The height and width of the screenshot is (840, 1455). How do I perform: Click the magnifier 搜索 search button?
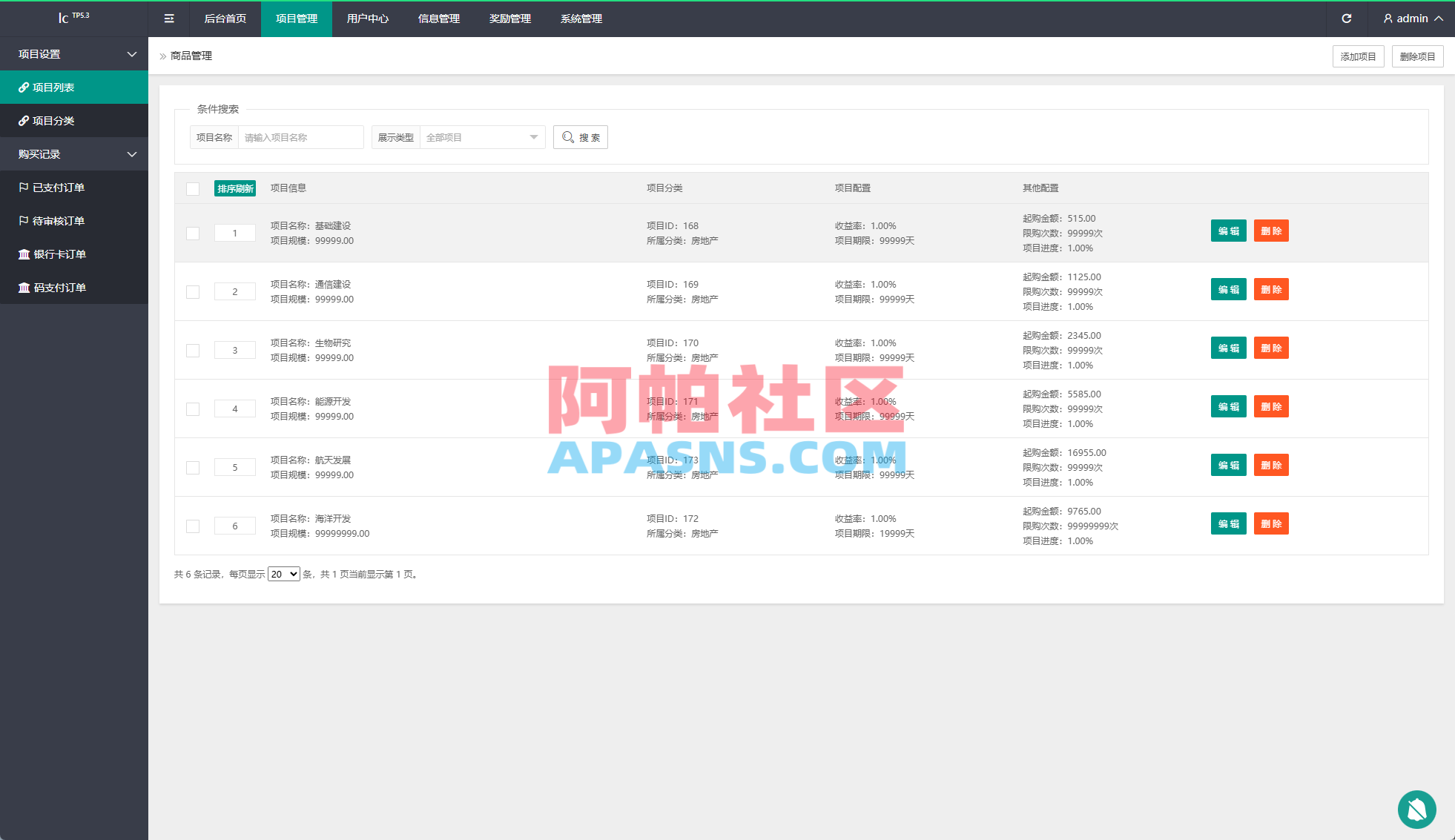[580, 136]
